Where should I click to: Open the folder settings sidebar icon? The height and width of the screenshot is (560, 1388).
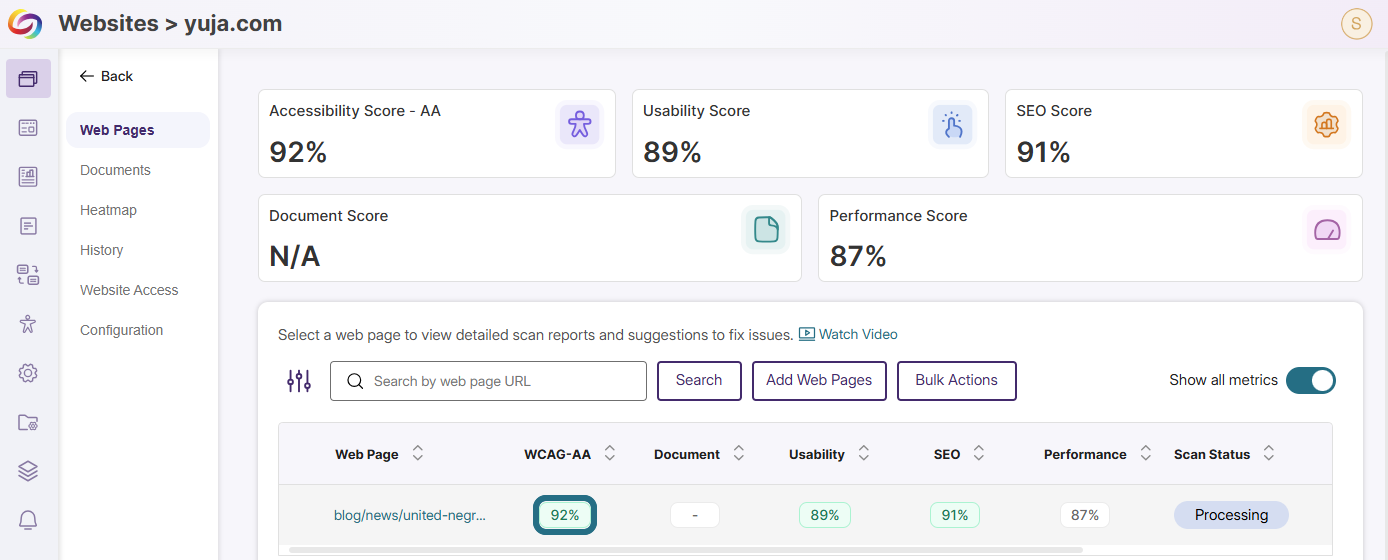point(28,422)
